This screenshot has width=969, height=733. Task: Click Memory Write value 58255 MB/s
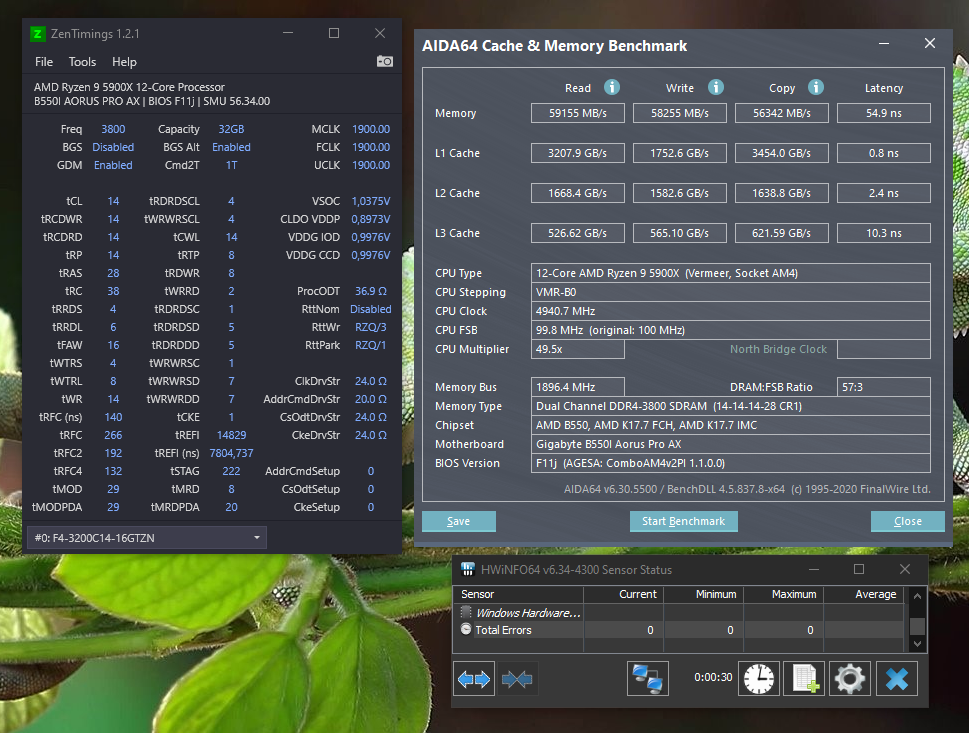tap(680, 113)
